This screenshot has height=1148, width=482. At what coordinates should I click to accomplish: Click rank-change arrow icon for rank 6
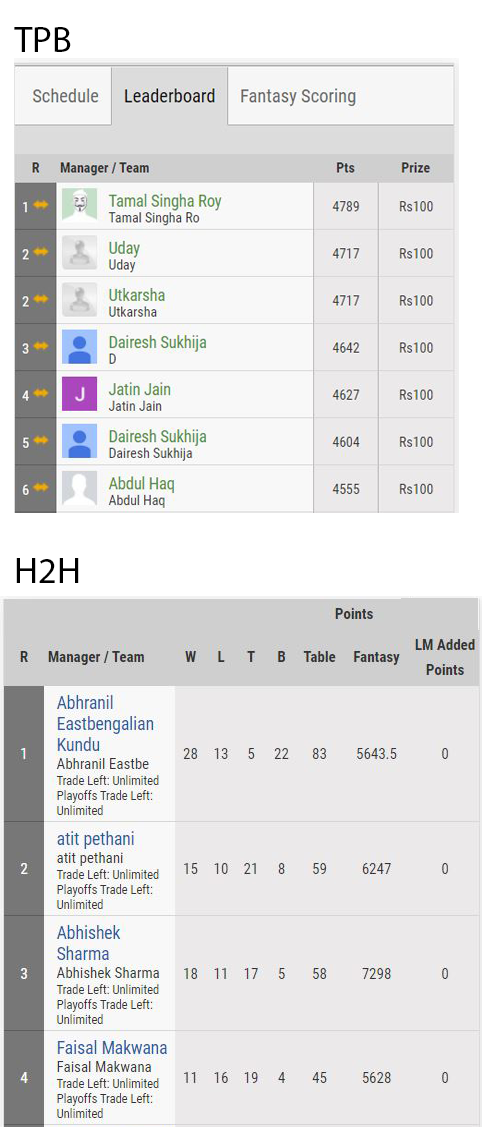tap(40, 487)
